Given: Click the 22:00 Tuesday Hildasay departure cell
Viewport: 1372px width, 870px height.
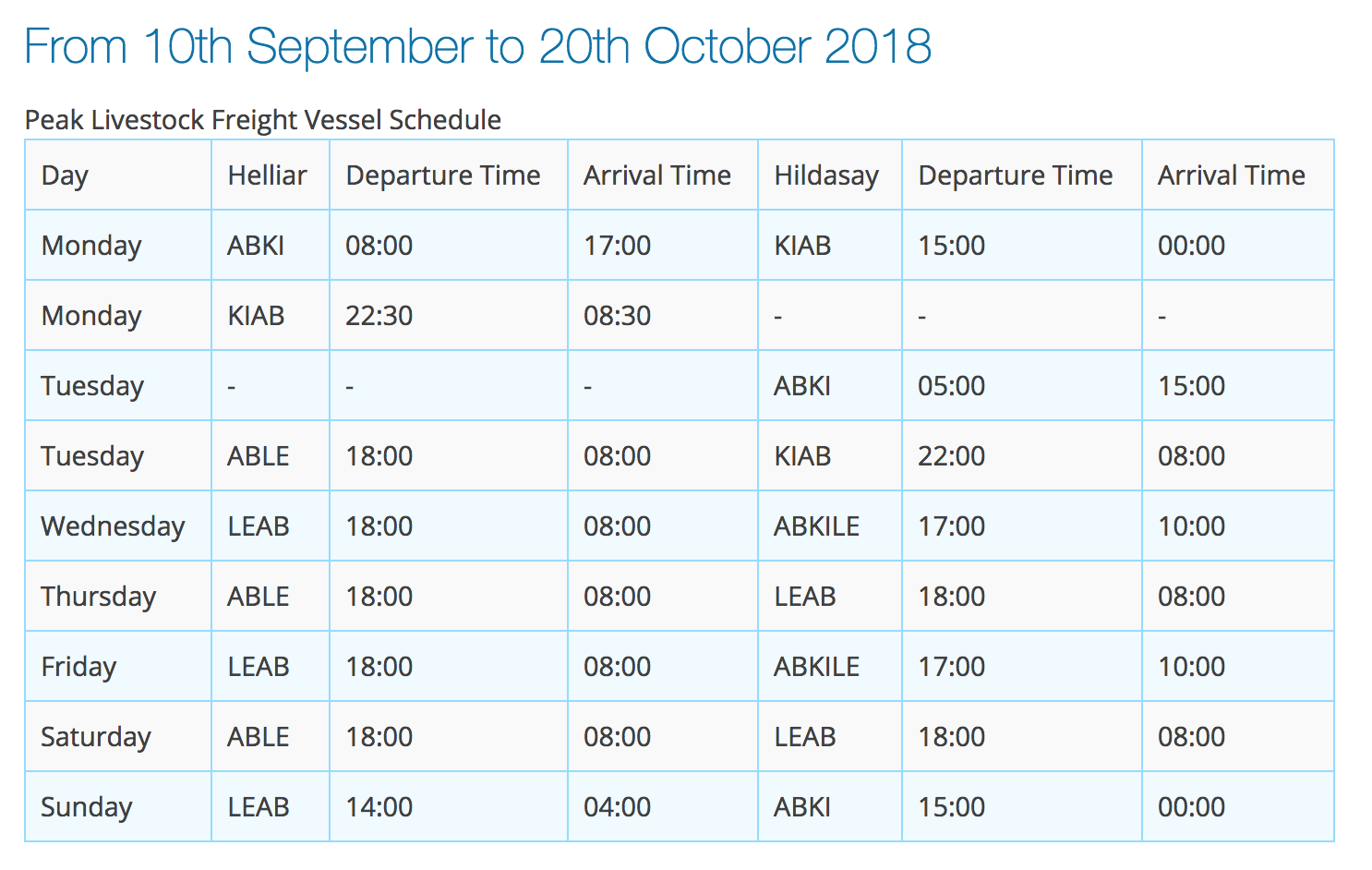Looking at the screenshot, I should (1022, 455).
